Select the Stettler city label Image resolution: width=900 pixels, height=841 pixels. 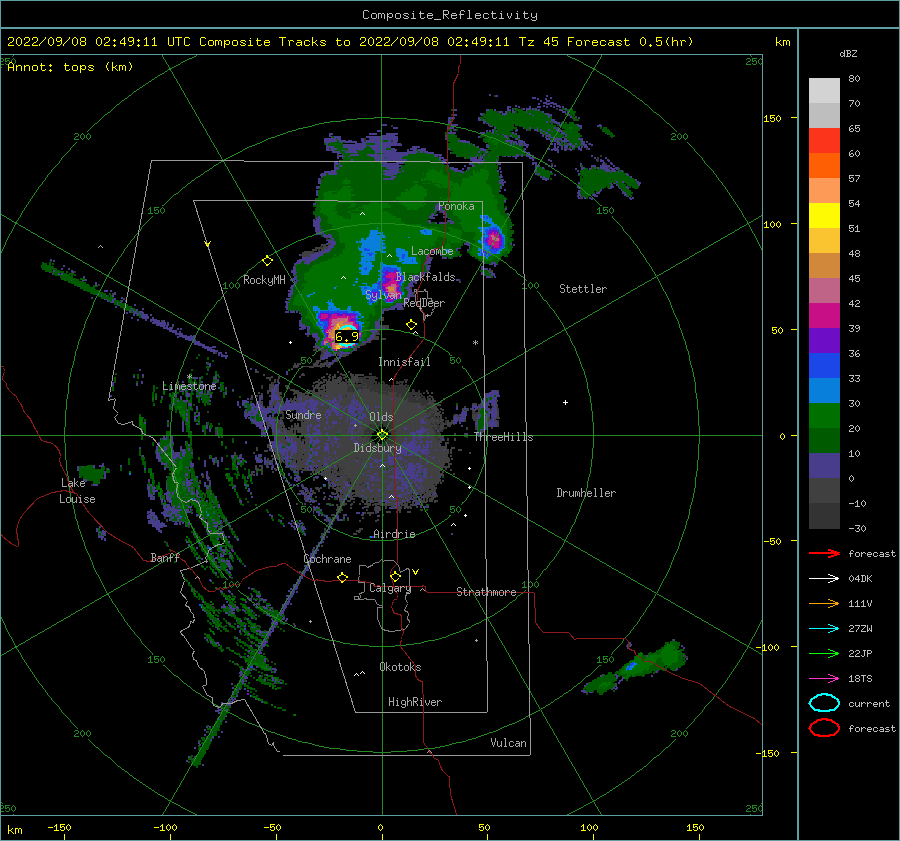coord(583,289)
